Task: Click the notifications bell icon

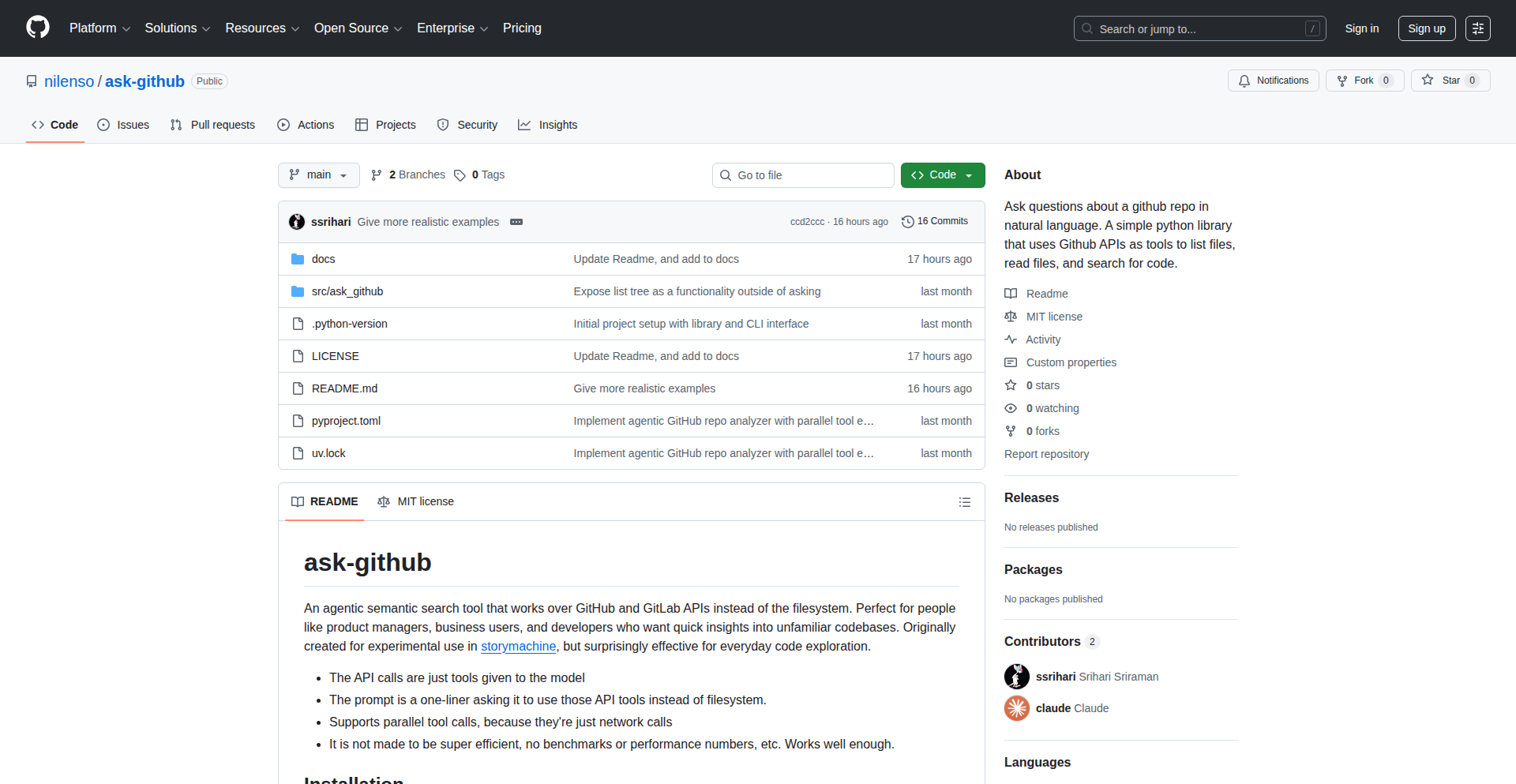Action: point(1244,81)
